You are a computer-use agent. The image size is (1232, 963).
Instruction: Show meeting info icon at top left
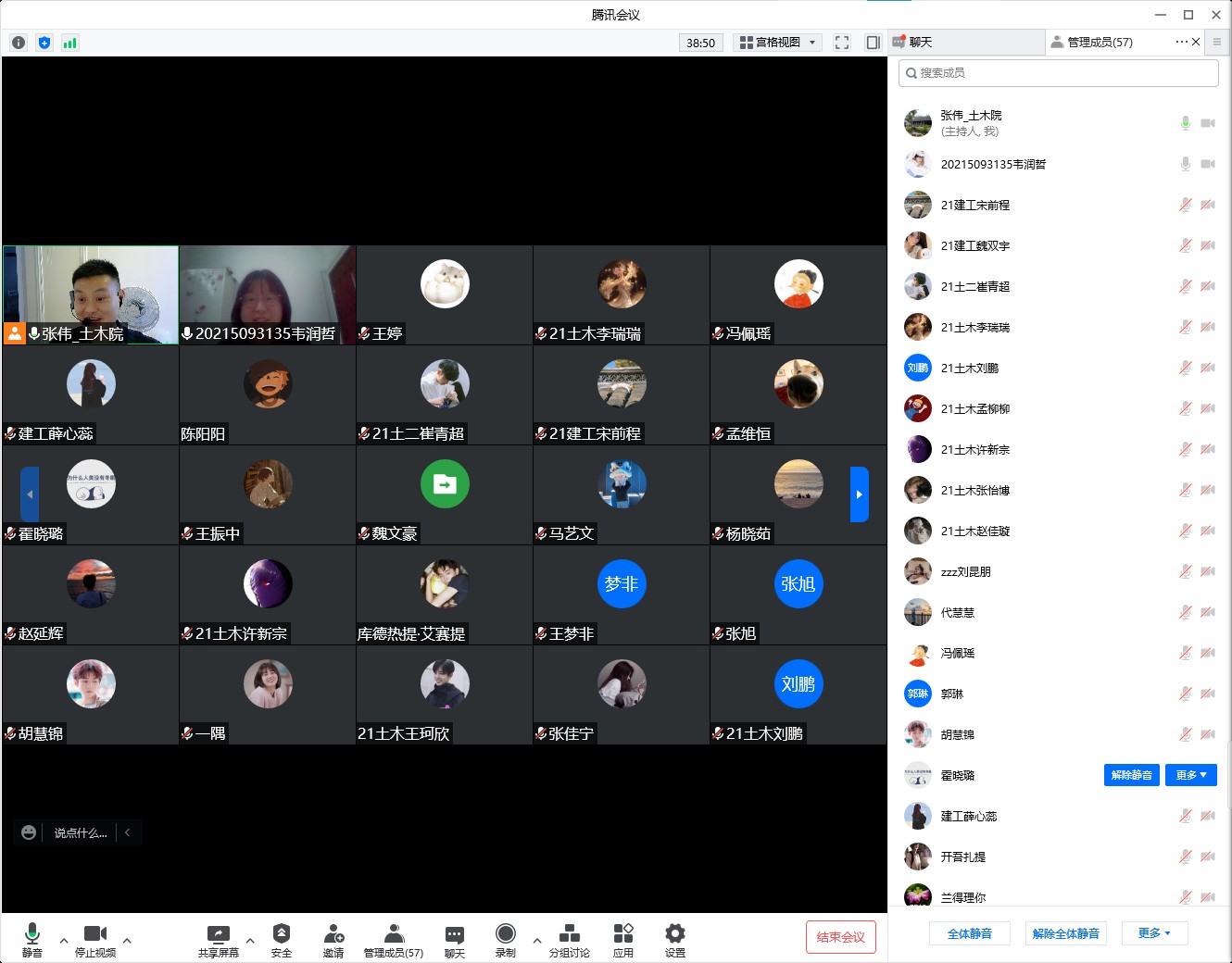pos(19,43)
